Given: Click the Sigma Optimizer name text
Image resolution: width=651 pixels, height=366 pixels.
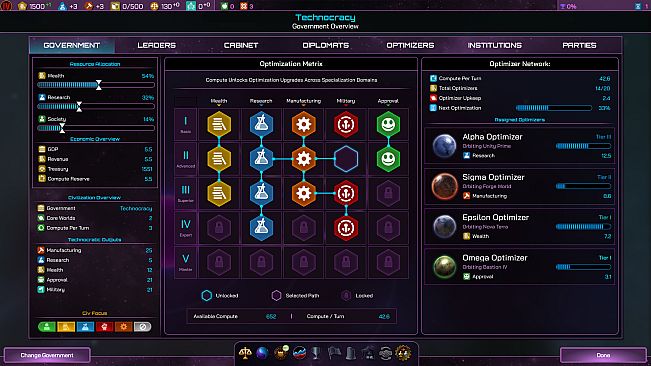Looking at the screenshot, I should pos(493,177).
